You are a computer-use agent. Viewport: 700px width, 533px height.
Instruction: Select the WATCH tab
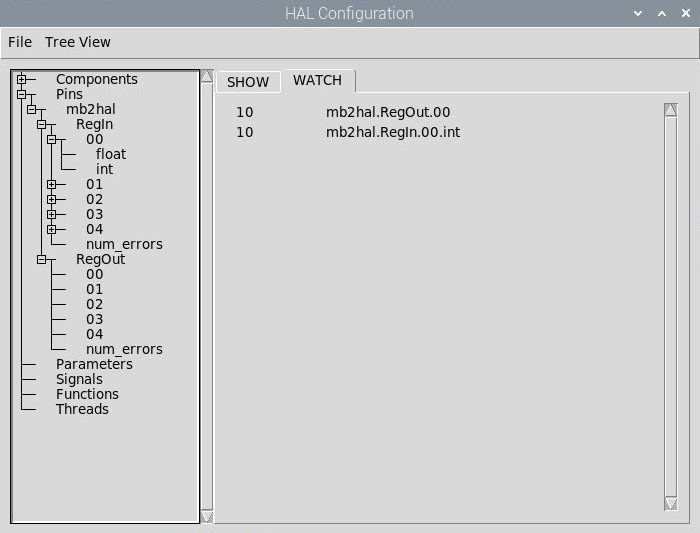[x=317, y=81]
